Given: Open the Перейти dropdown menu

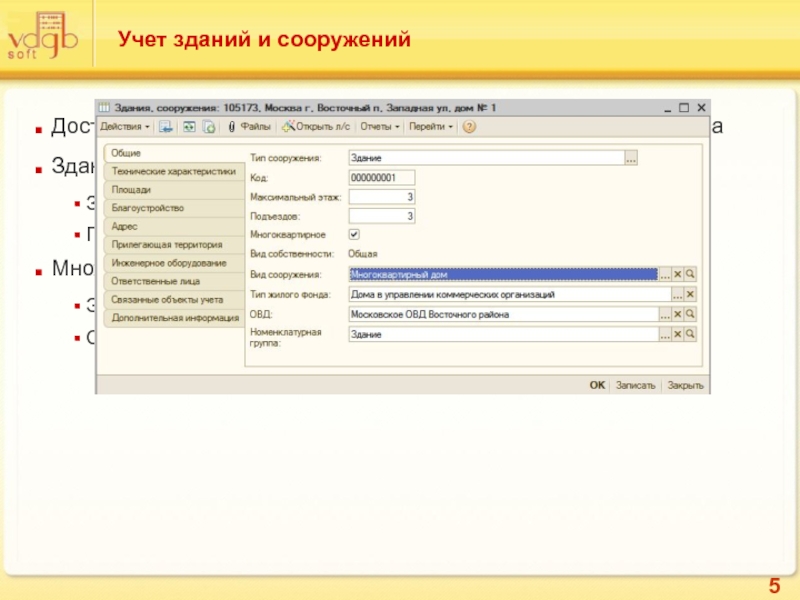Looking at the screenshot, I should pyautogui.click(x=430, y=127).
